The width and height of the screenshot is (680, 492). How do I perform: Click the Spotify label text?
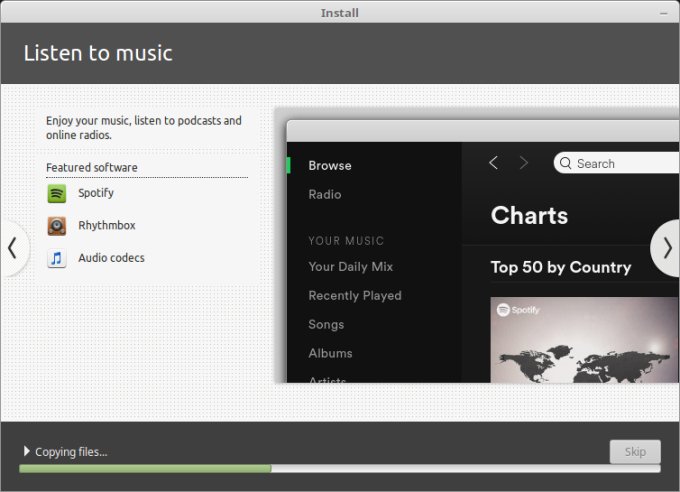[x=96, y=193]
